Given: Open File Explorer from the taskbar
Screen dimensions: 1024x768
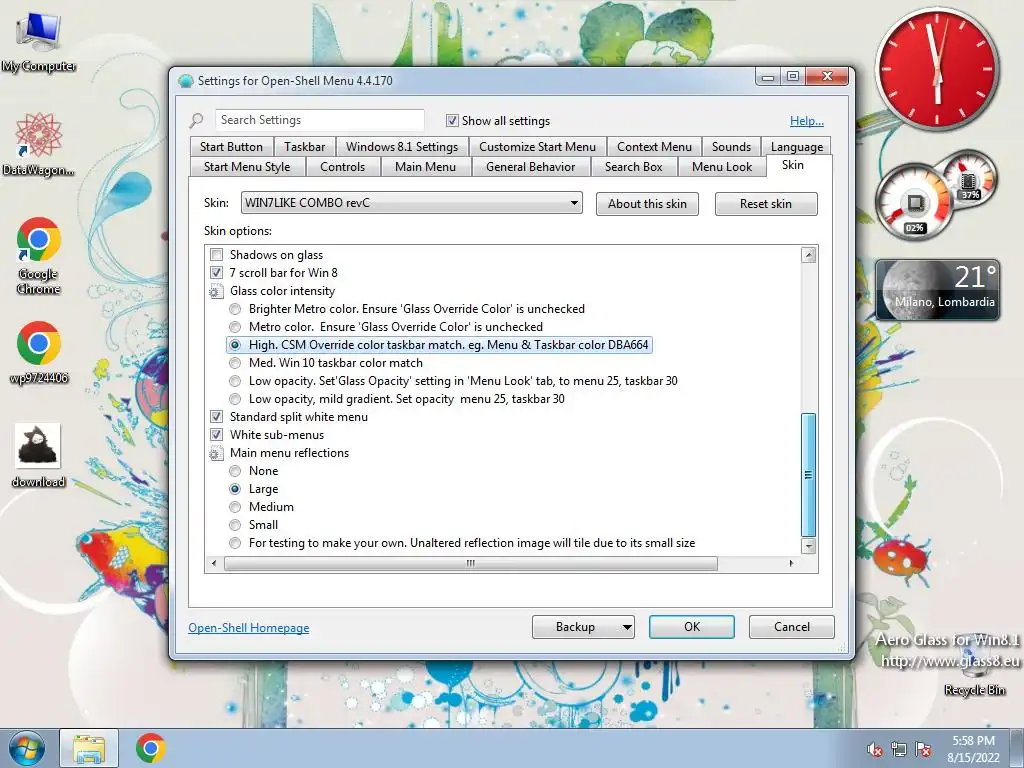Looking at the screenshot, I should (x=89, y=748).
